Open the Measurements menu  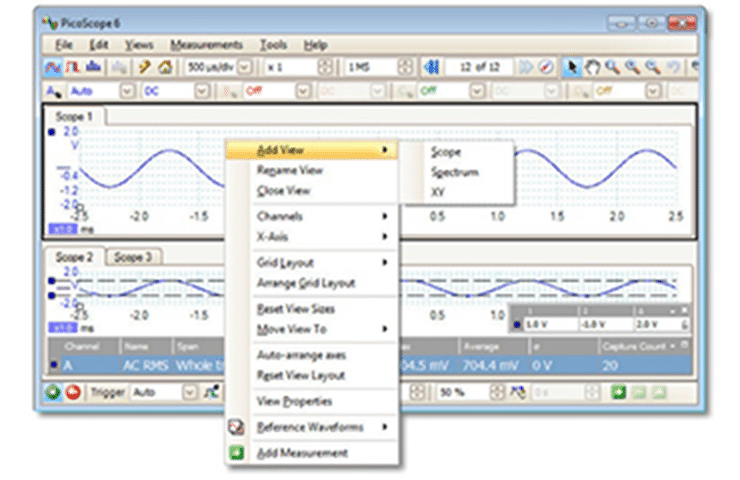click(x=206, y=45)
